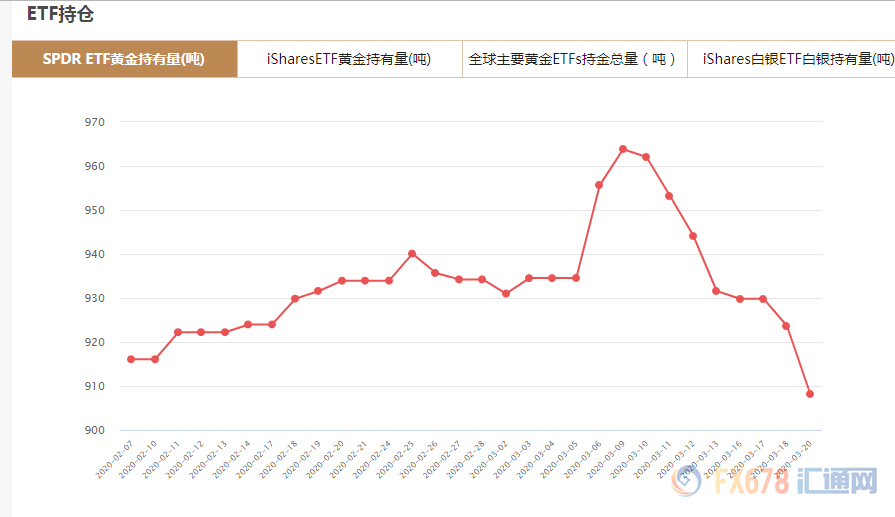This screenshot has height=517, width=895.
Task: Click the 970 y-axis label
Action: click(x=95, y=122)
